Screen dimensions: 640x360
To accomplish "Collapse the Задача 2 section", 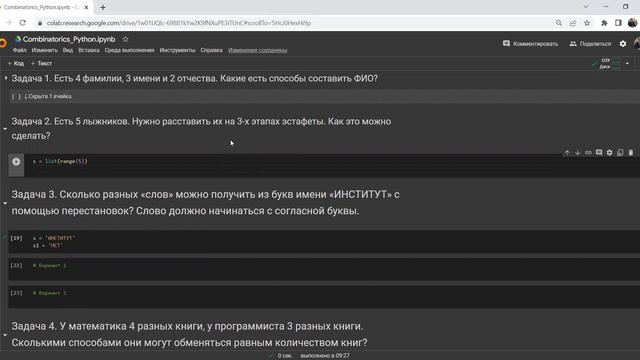I will point(5,129).
